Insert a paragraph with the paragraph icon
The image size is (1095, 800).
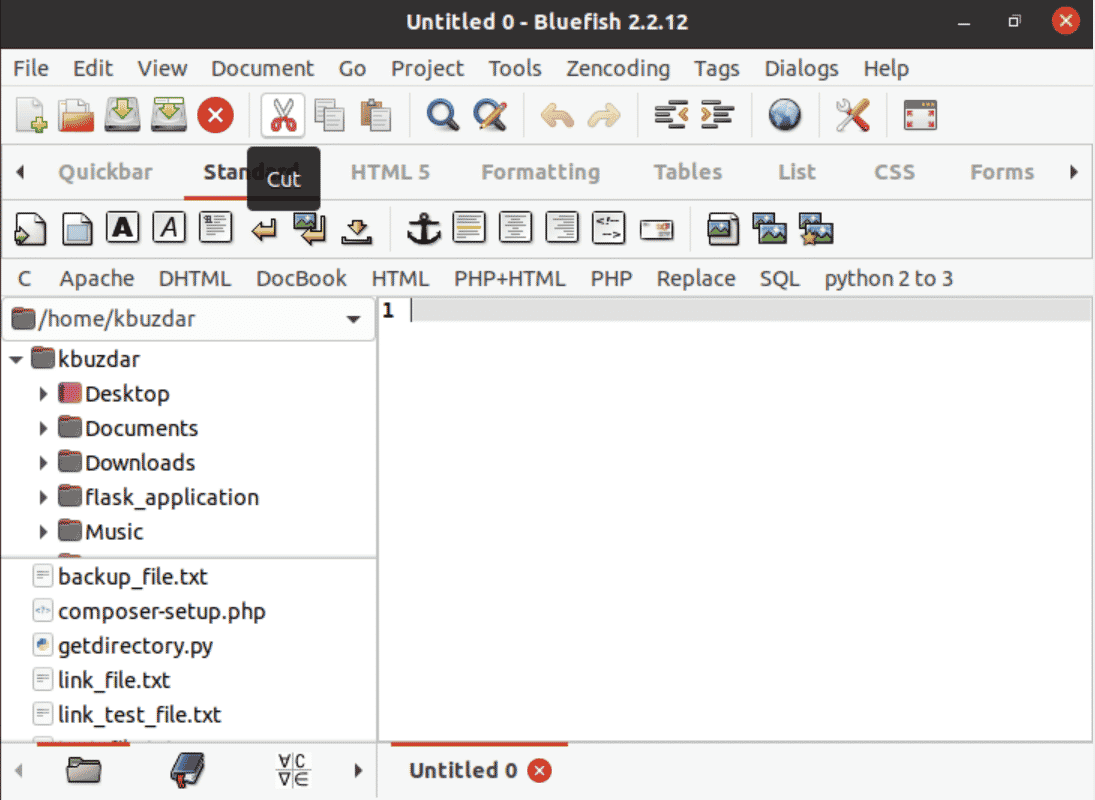click(215, 228)
